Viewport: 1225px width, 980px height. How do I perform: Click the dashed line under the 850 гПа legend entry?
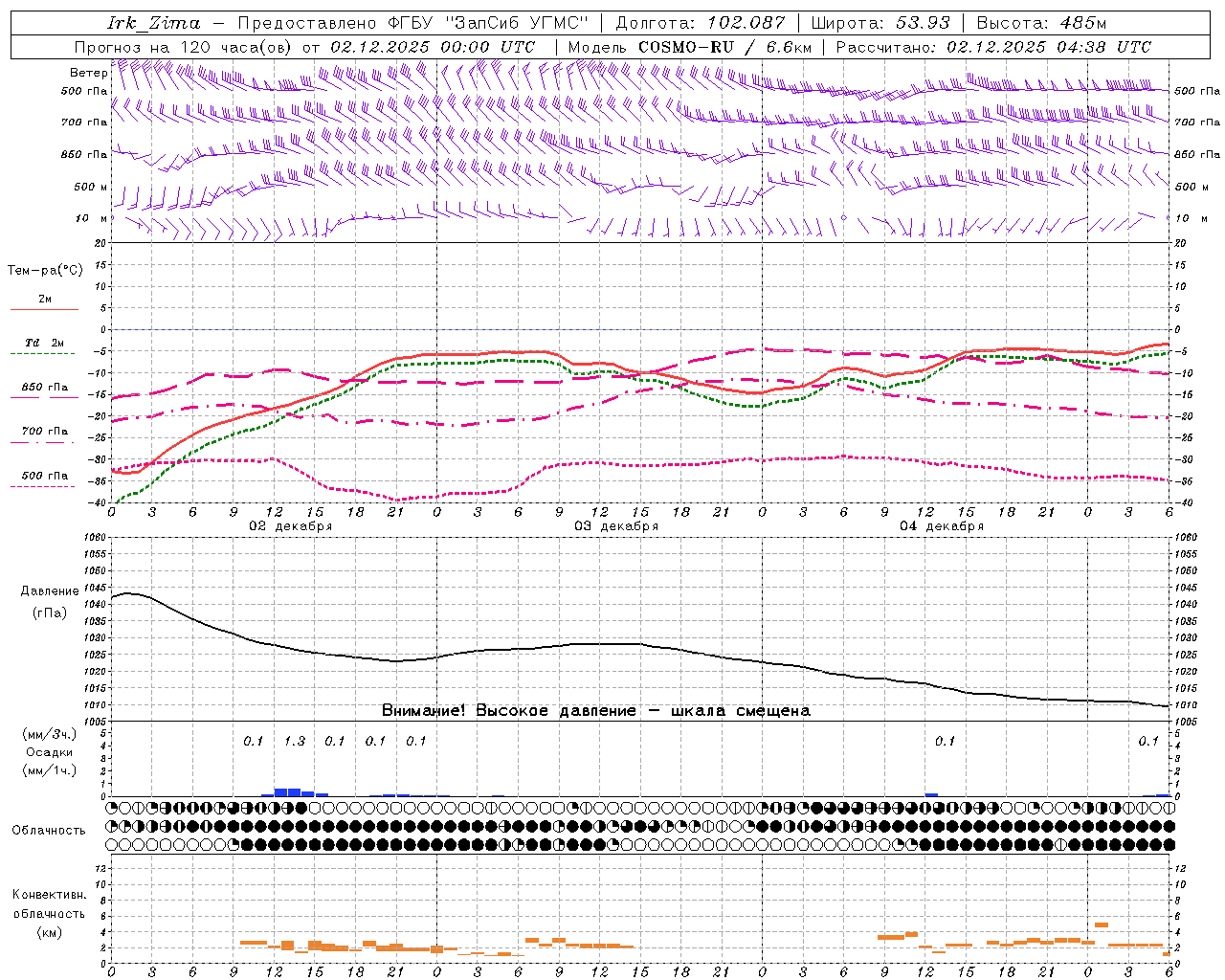44,397
